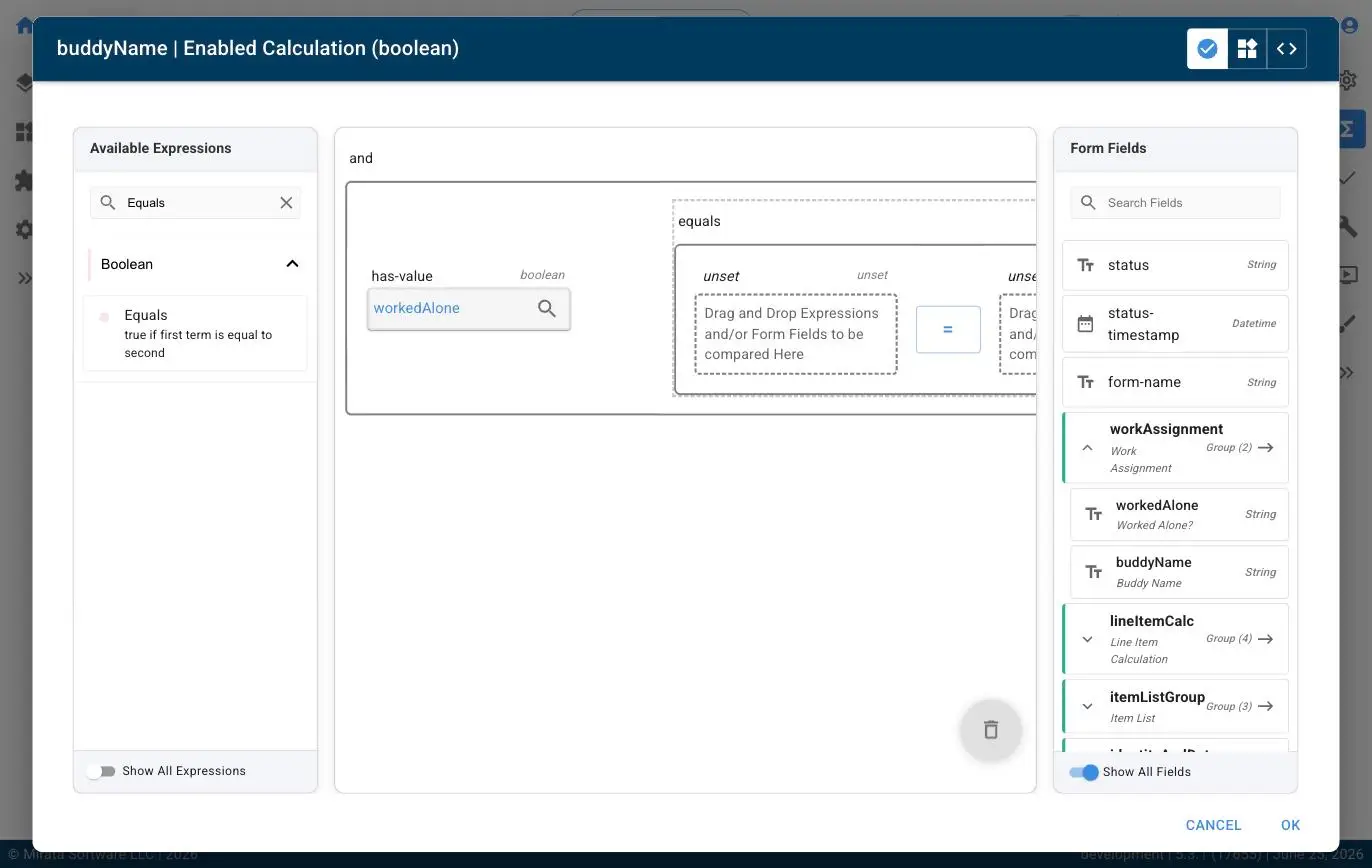Click the Form Fields search magnifier icon
The image size is (1372, 868).
pyautogui.click(x=1089, y=202)
